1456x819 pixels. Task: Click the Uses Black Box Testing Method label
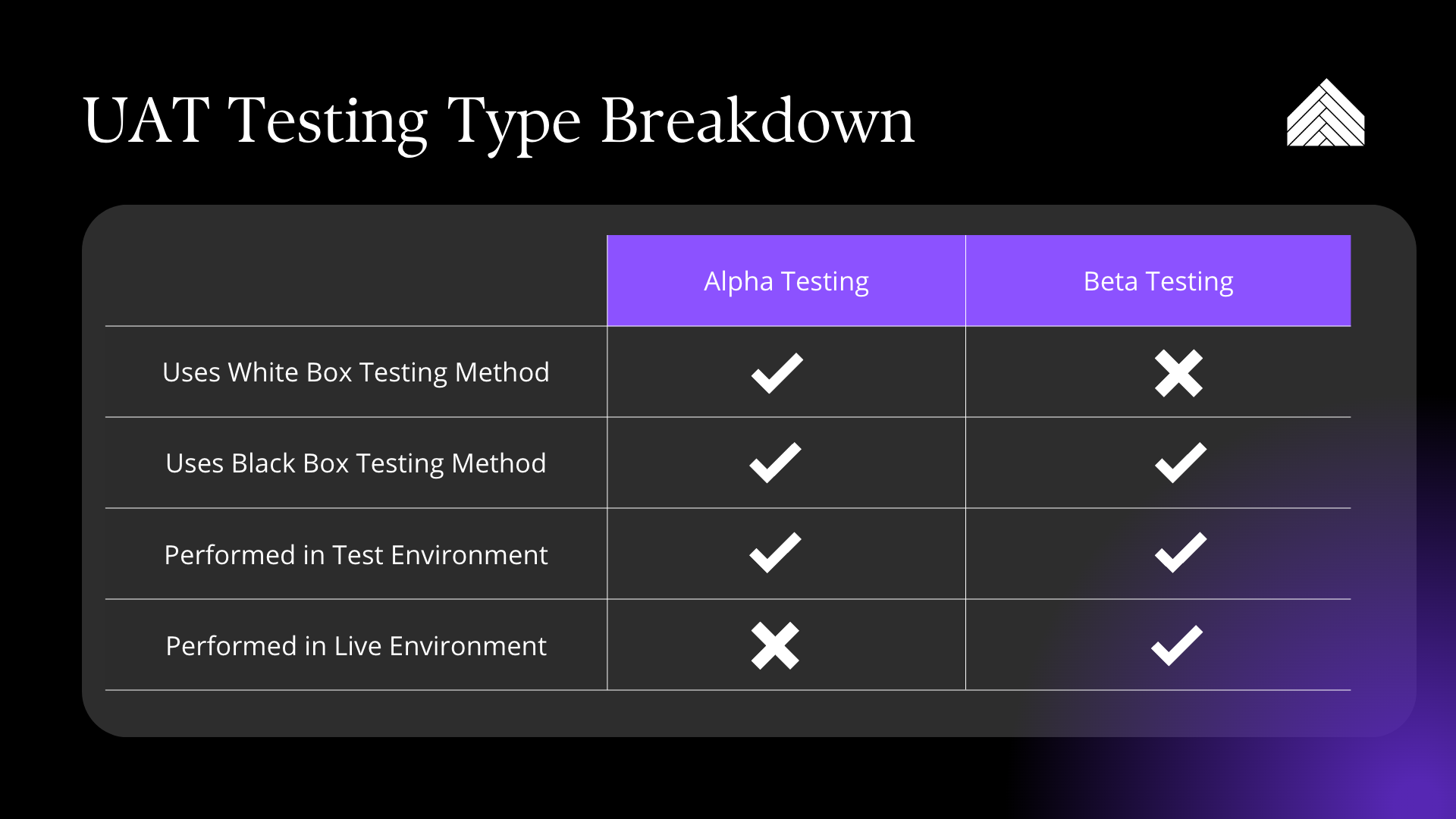click(x=356, y=463)
